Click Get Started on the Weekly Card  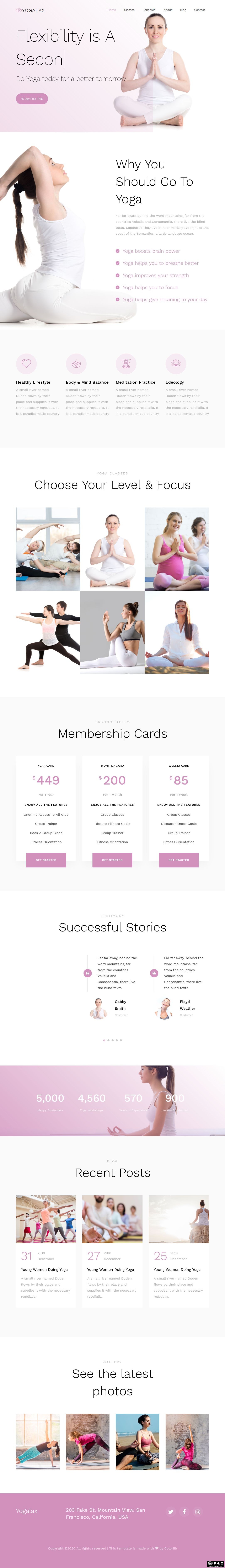click(x=179, y=860)
